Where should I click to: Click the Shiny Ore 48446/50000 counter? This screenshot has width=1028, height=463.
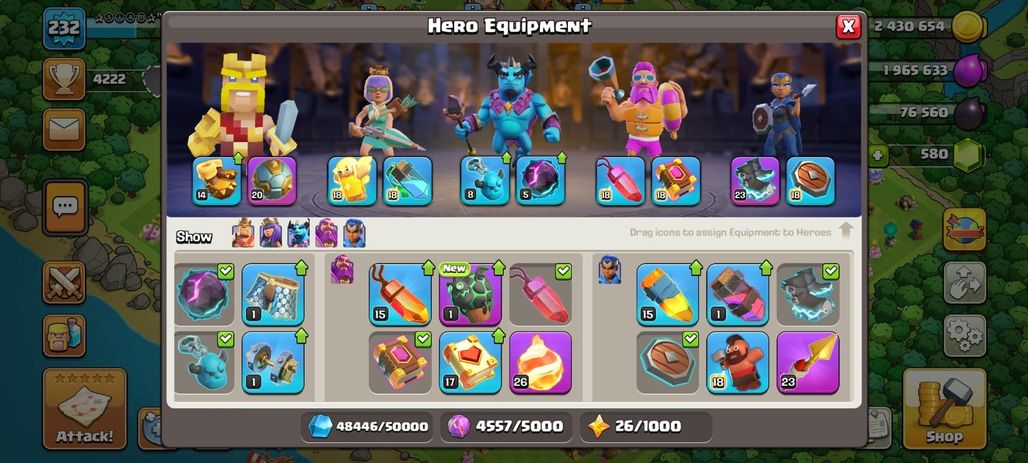[x=368, y=427]
